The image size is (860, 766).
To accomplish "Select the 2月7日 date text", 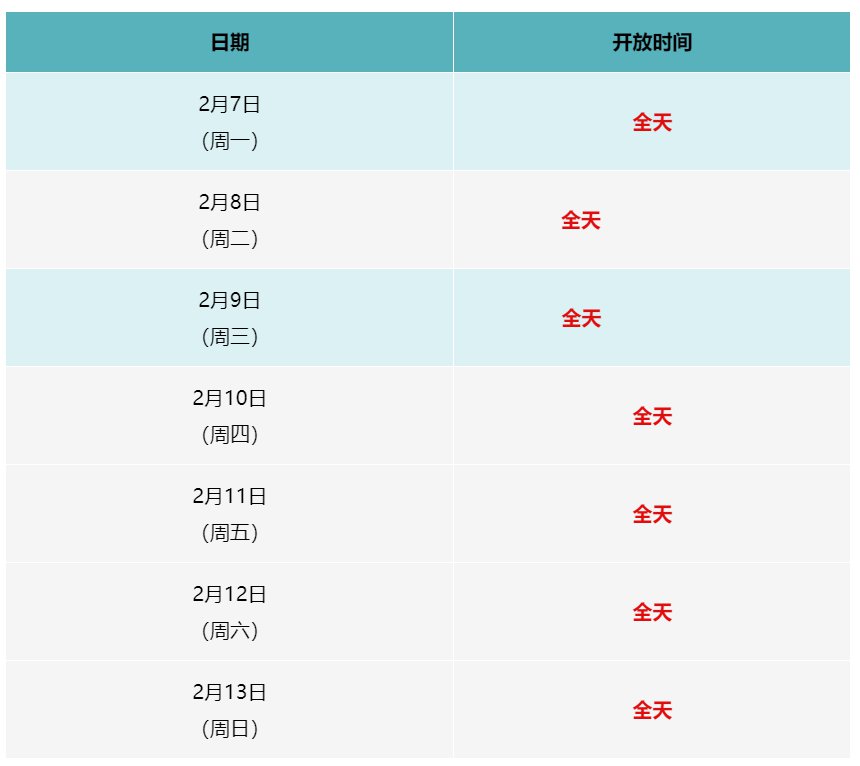I will coord(230,104).
